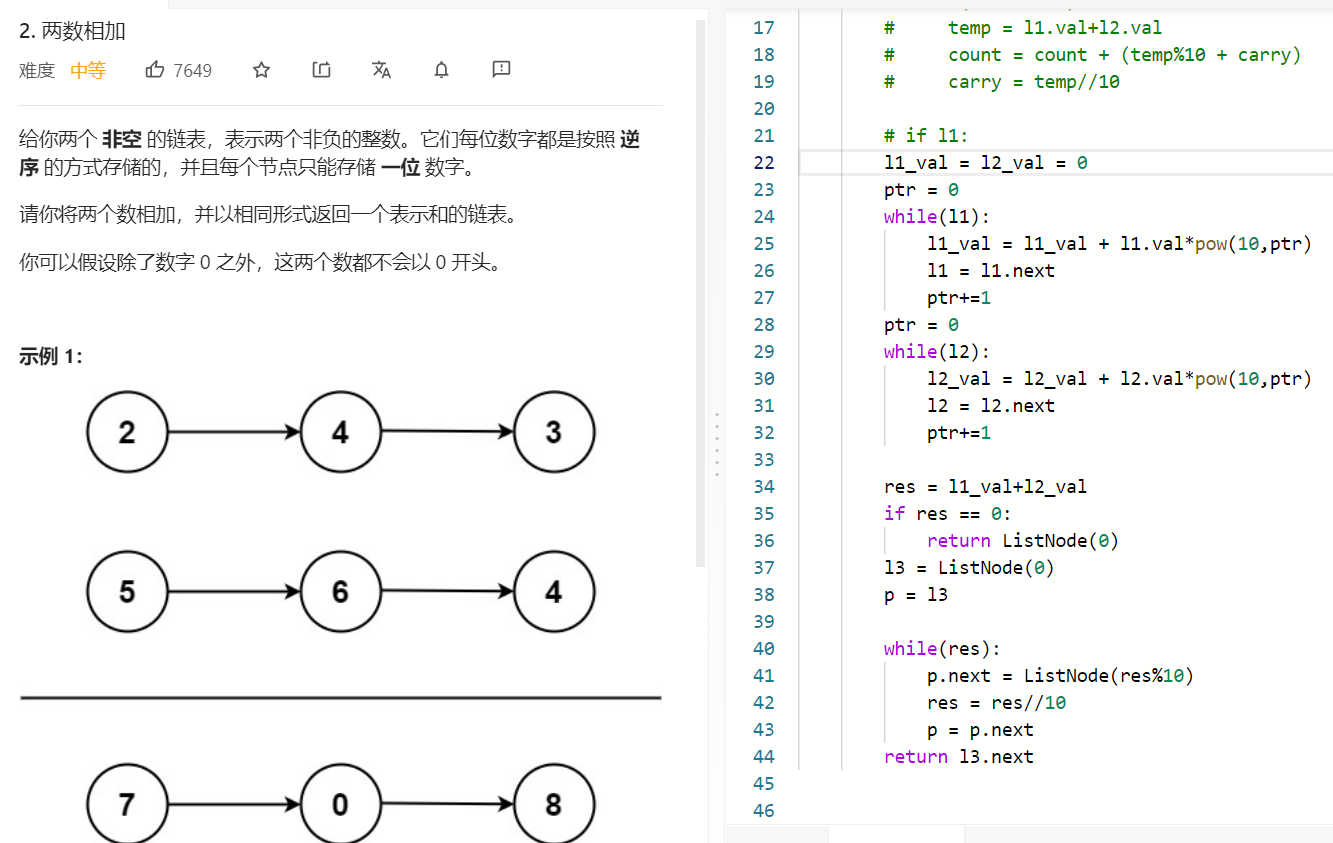The width and height of the screenshot is (1333, 843).
Task: Click the 7649 likes count
Action: click(x=192, y=70)
